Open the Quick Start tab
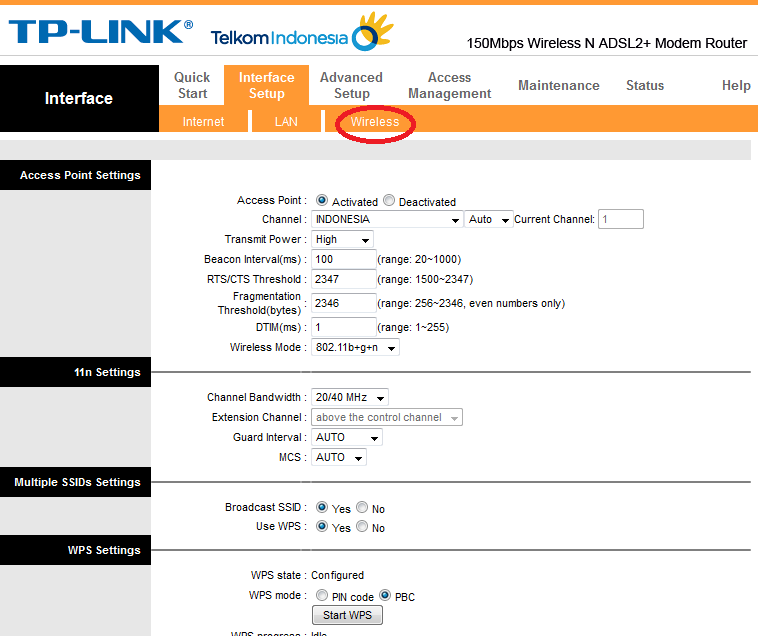The height and width of the screenshot is (640, 758). [192, 85]
